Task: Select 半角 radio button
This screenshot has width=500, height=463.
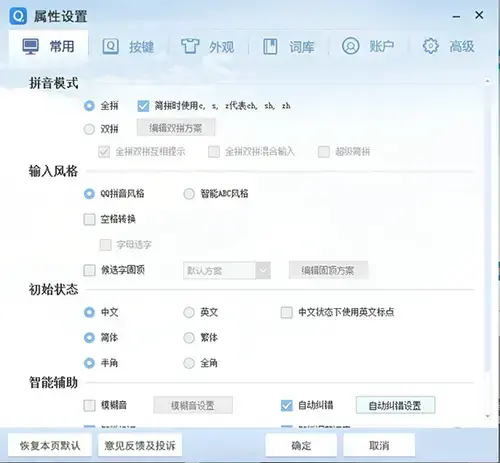Action: (x=89, y=363)
